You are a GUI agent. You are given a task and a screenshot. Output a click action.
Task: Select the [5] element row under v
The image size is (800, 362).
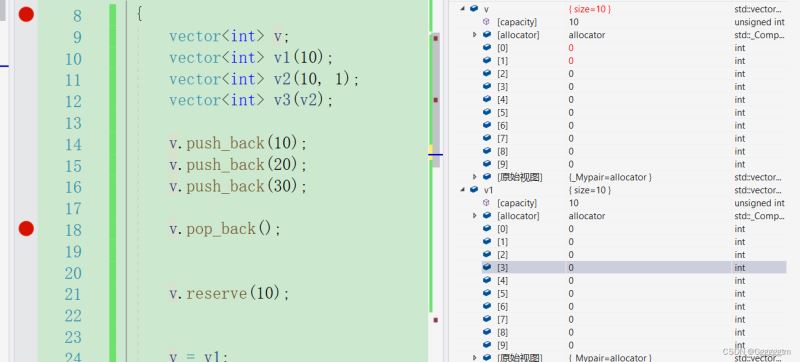(x=634, y=113)
